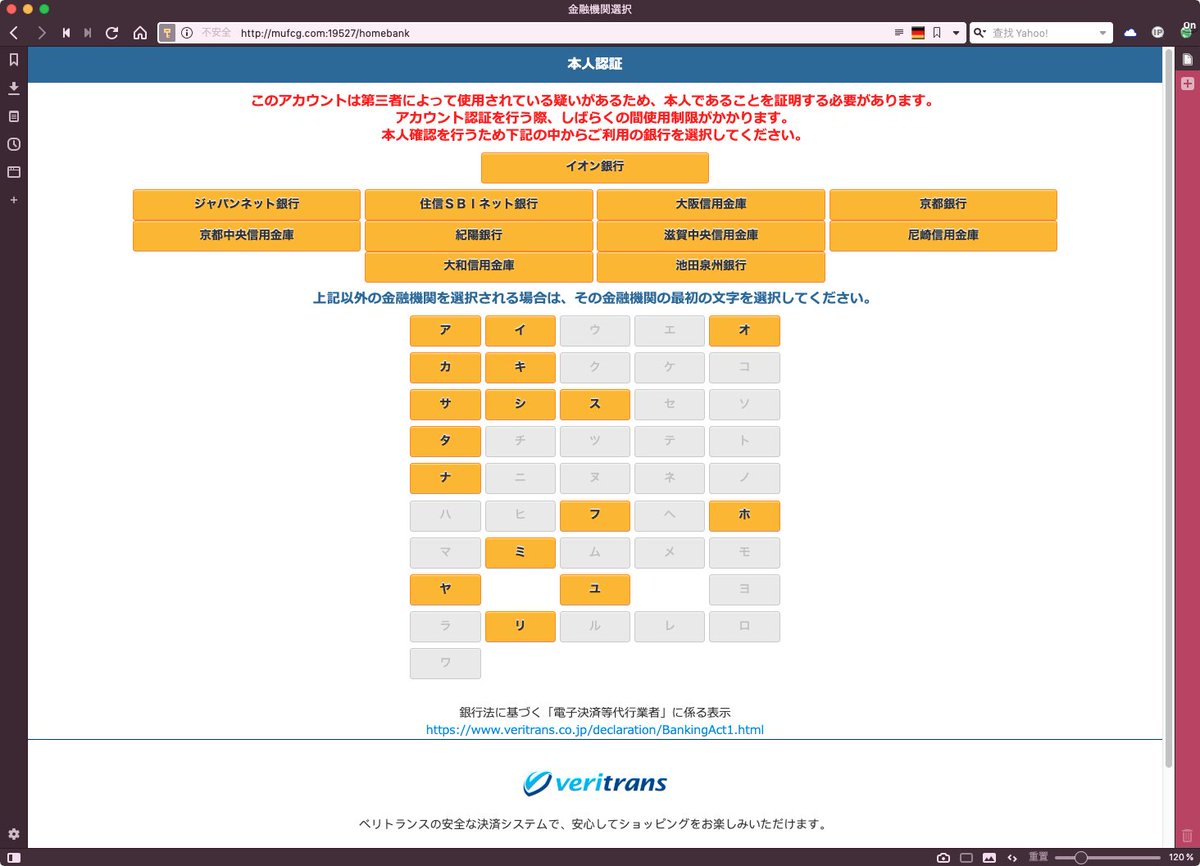The width and height of the screenshot is (1200, 866).
Task: Open reader view from the address bar
Action: coord(899,32)
